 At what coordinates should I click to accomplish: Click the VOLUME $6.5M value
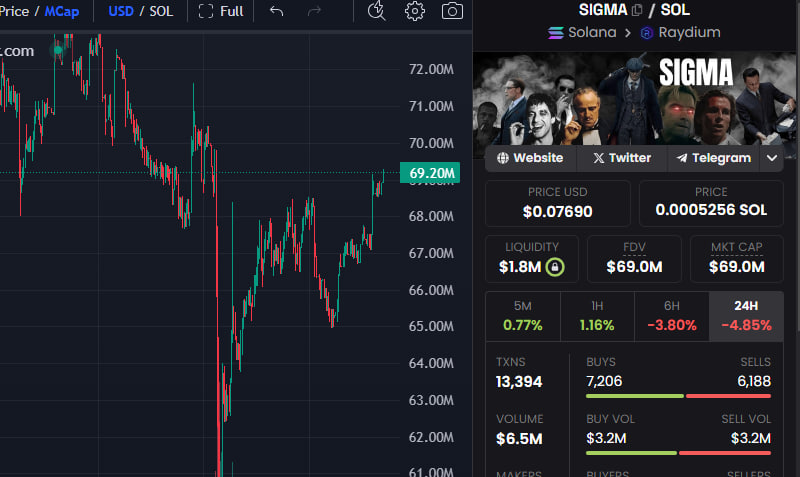(x=519, y=439)
